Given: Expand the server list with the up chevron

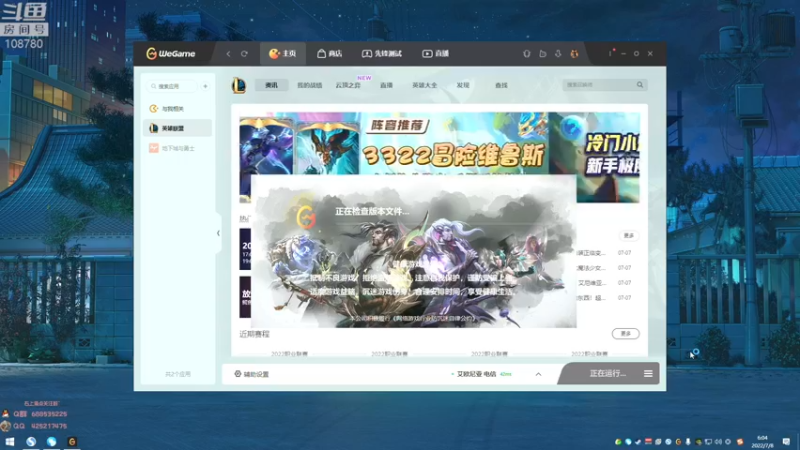Looking at the screenshot, I should pos(538,374).
